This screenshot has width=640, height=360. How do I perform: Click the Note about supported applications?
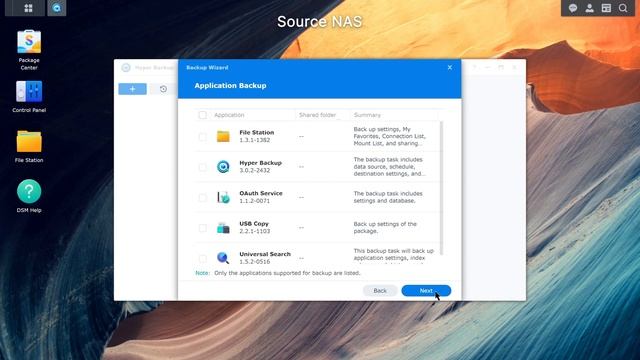click(x=278, y=273)
